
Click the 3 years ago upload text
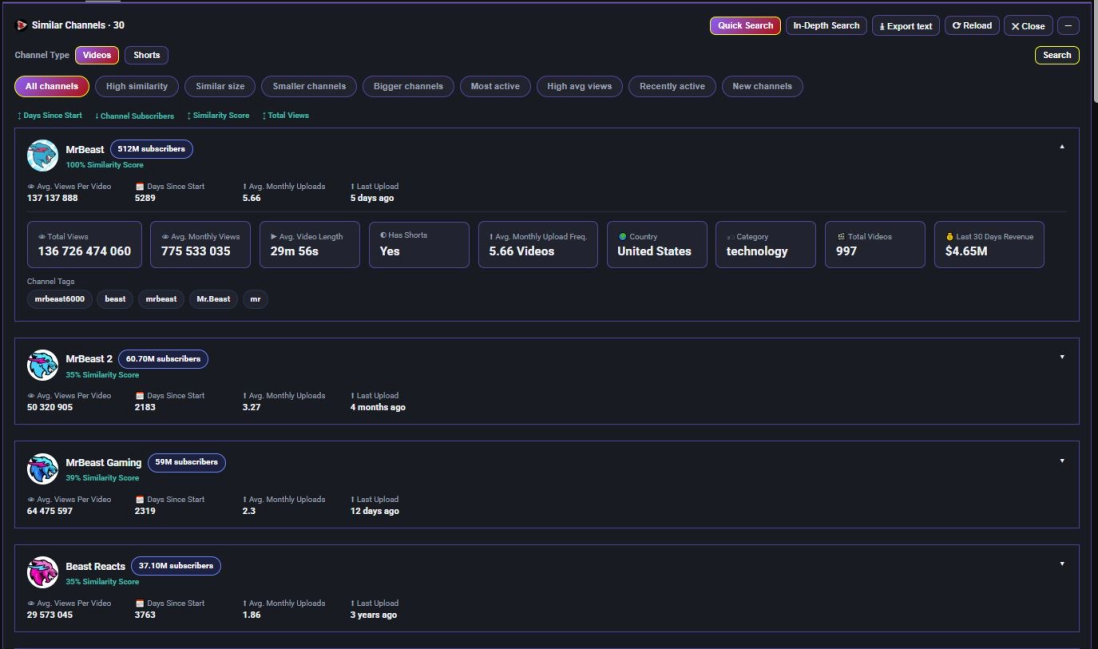click(x=373, y=615)
